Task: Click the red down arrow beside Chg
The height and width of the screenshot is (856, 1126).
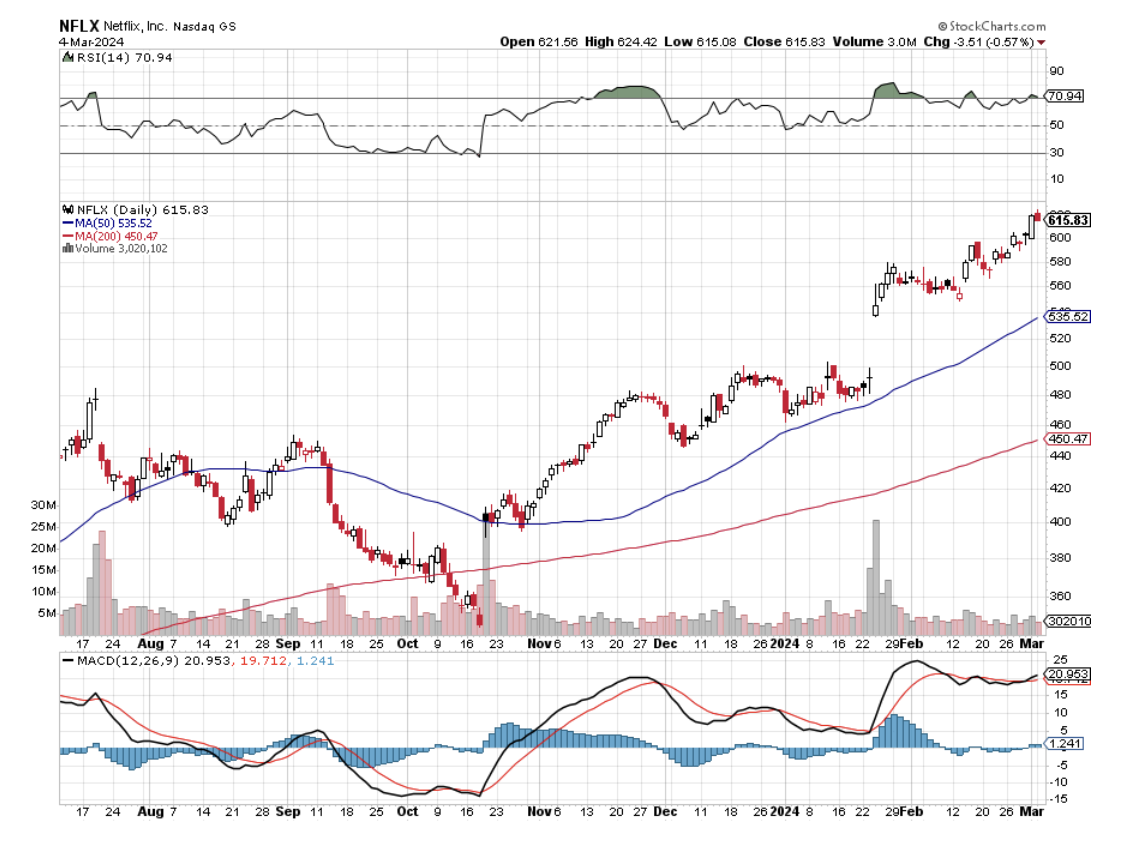Action: tap(1042, 42)
